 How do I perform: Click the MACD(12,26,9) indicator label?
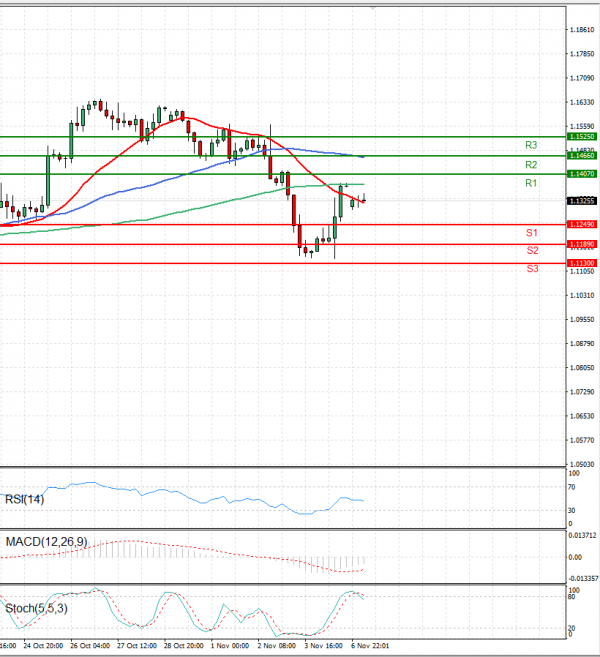(x=47, y=542)
